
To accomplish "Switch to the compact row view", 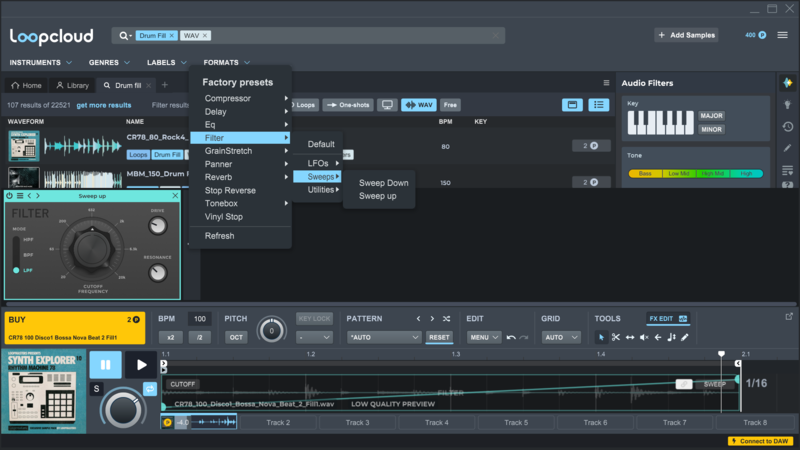I will click(572, 105).
